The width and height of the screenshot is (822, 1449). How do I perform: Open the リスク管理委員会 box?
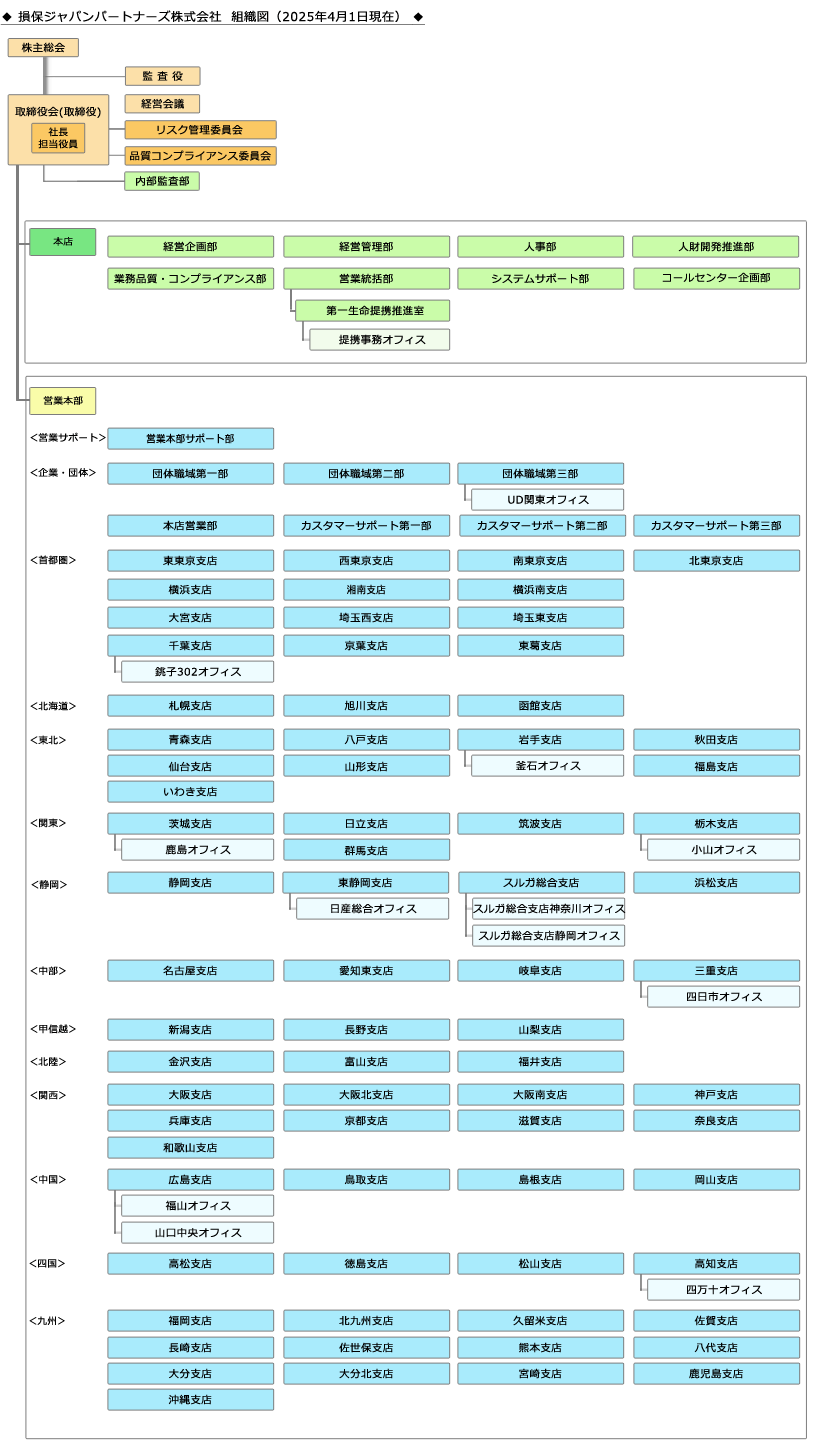[x=200, y=130]
